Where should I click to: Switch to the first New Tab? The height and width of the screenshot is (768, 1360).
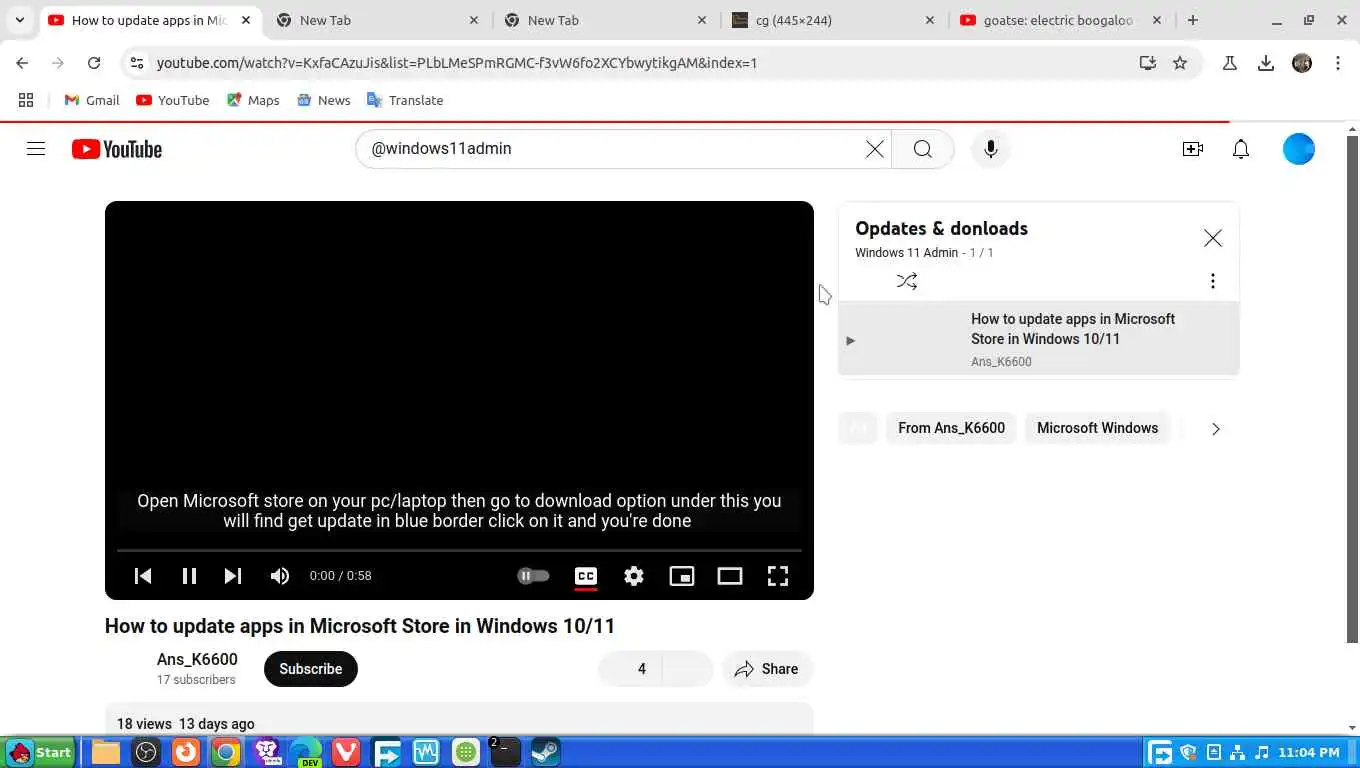click(376, 20)
